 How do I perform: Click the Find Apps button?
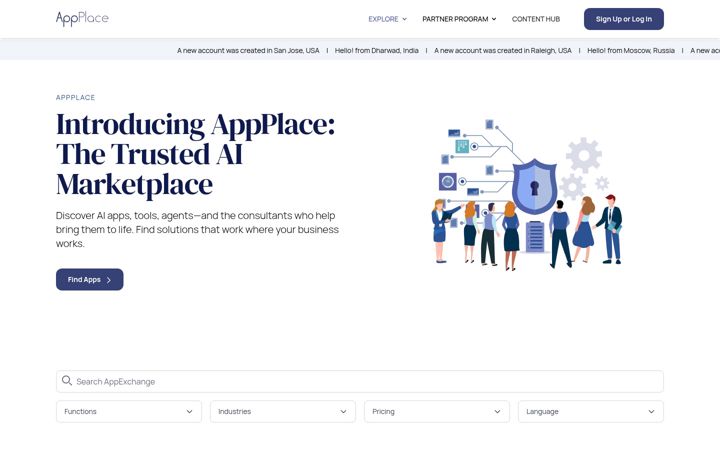[90, 279]
